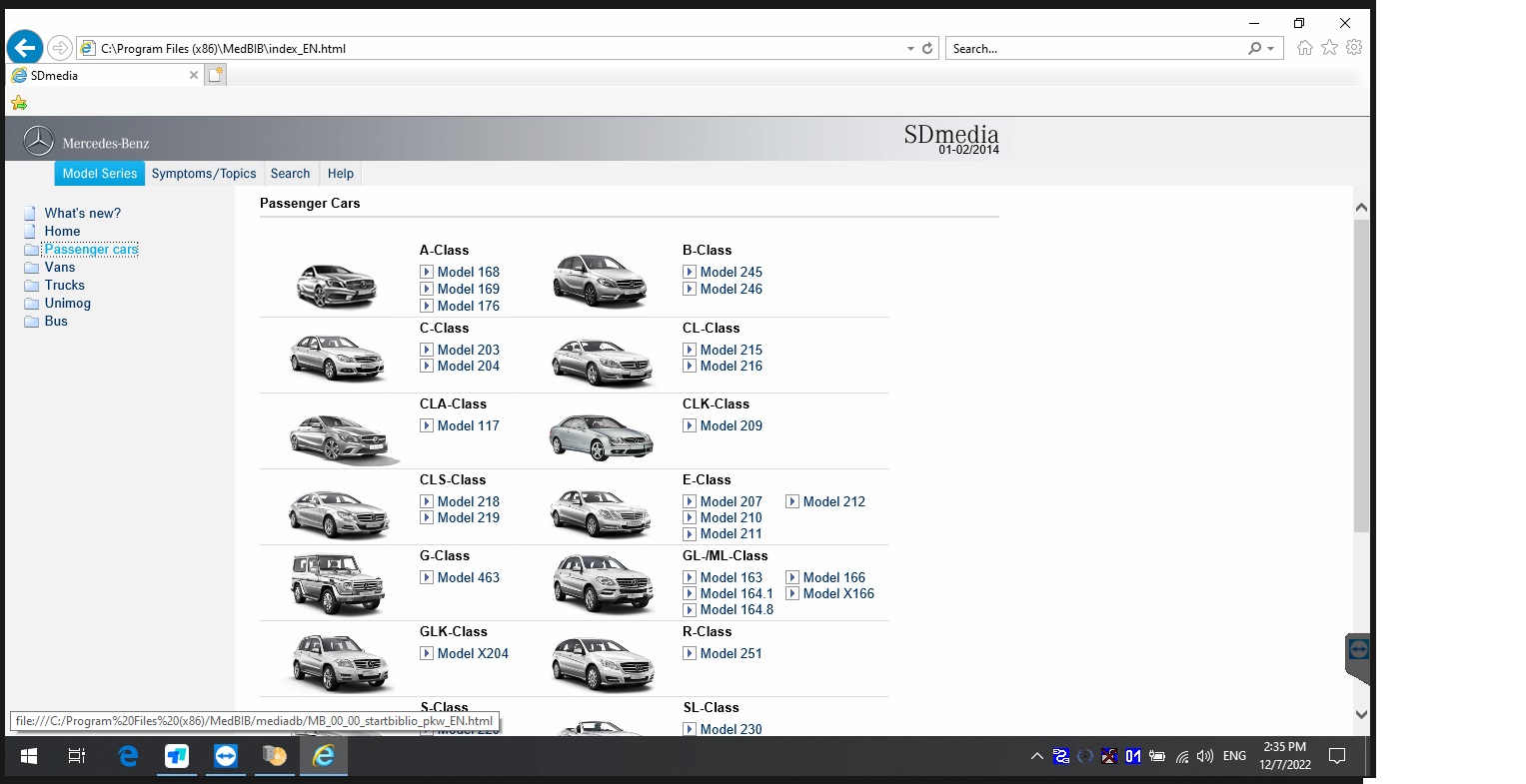Open the notification center icon
Screen dimensions: 1526x784
point(1337,756)
